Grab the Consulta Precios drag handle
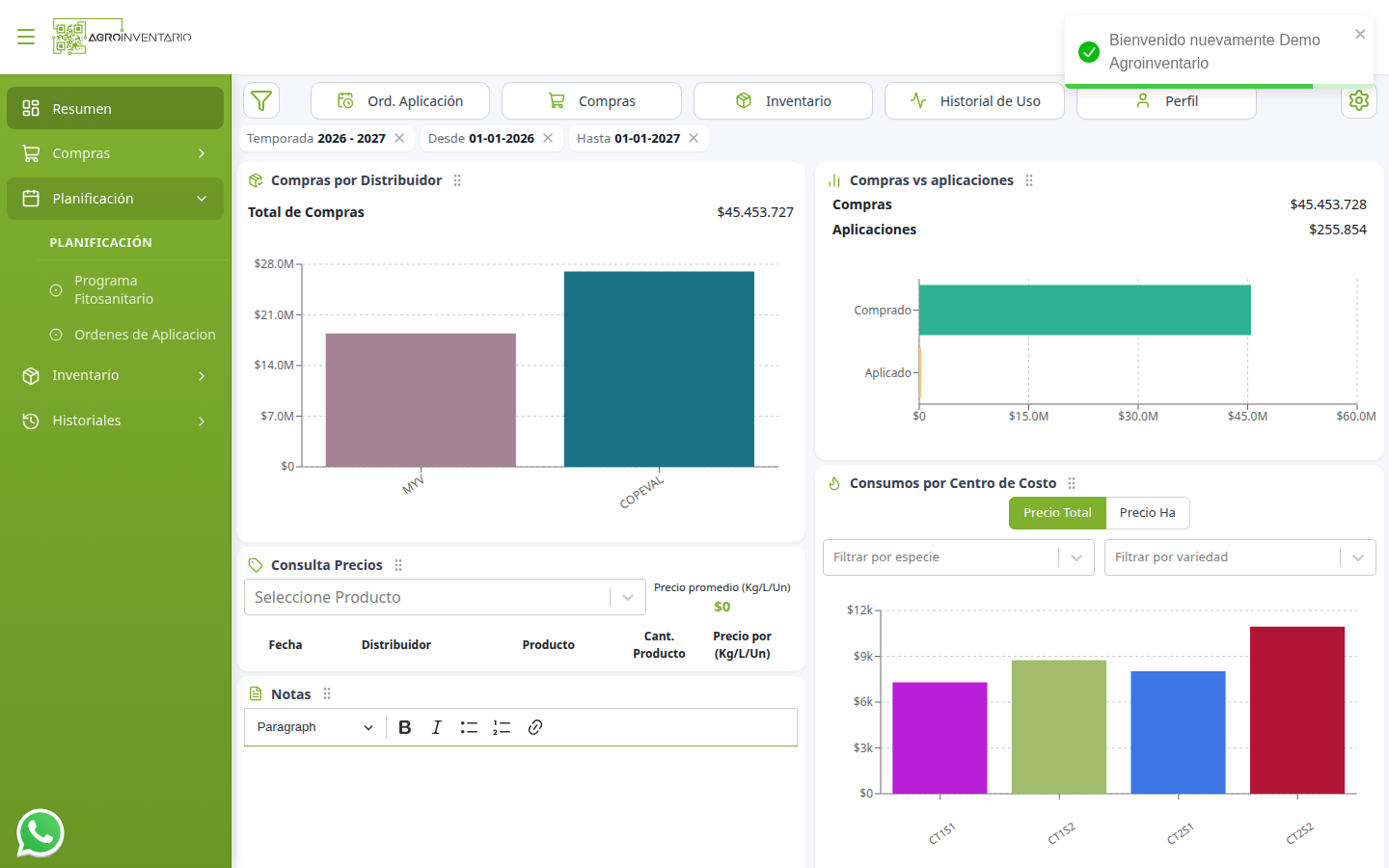This screenshot has height=868, width=1389. coord(398,565)
